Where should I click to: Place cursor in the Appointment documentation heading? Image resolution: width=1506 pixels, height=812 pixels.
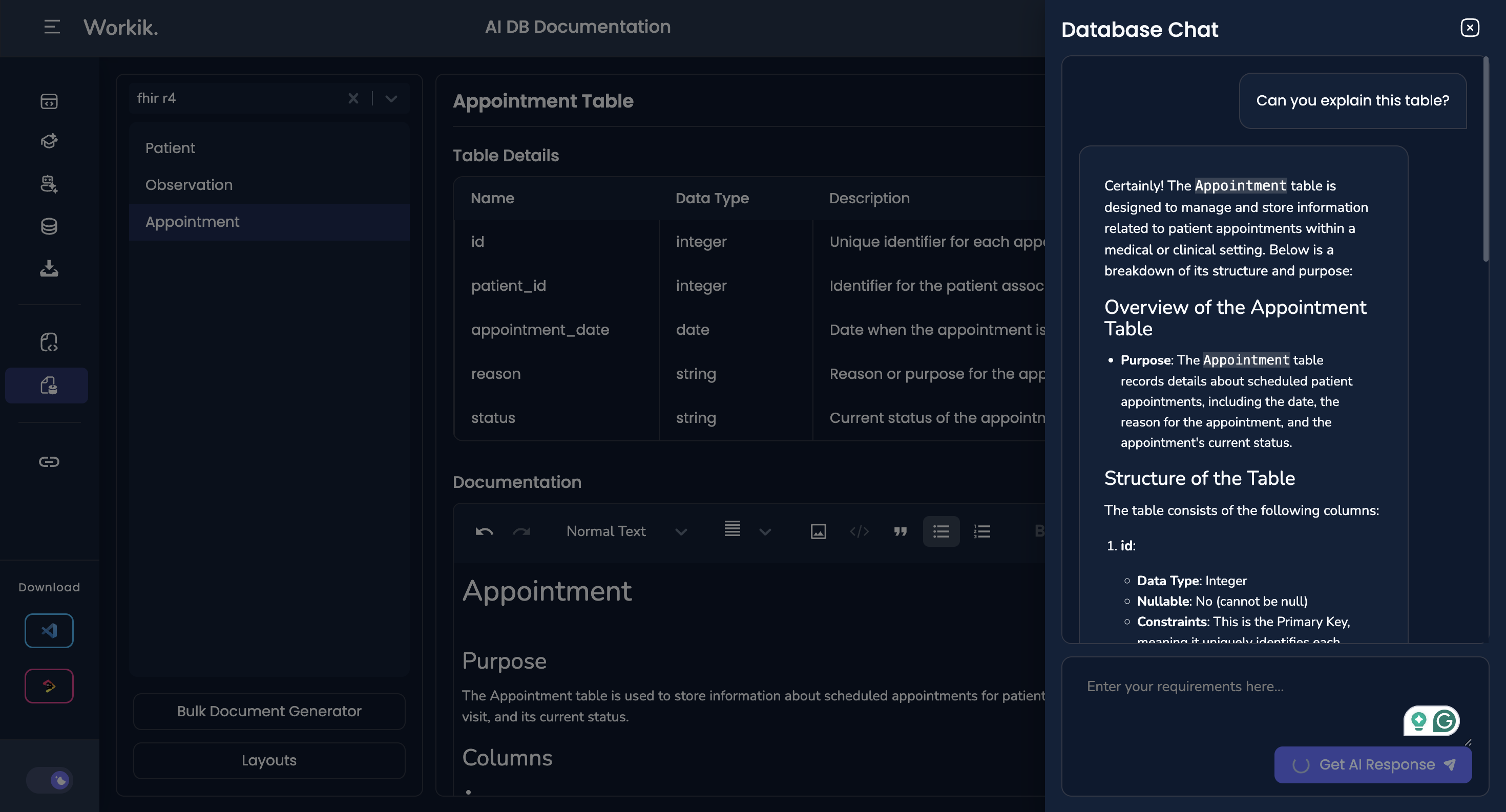pos(547,591)
